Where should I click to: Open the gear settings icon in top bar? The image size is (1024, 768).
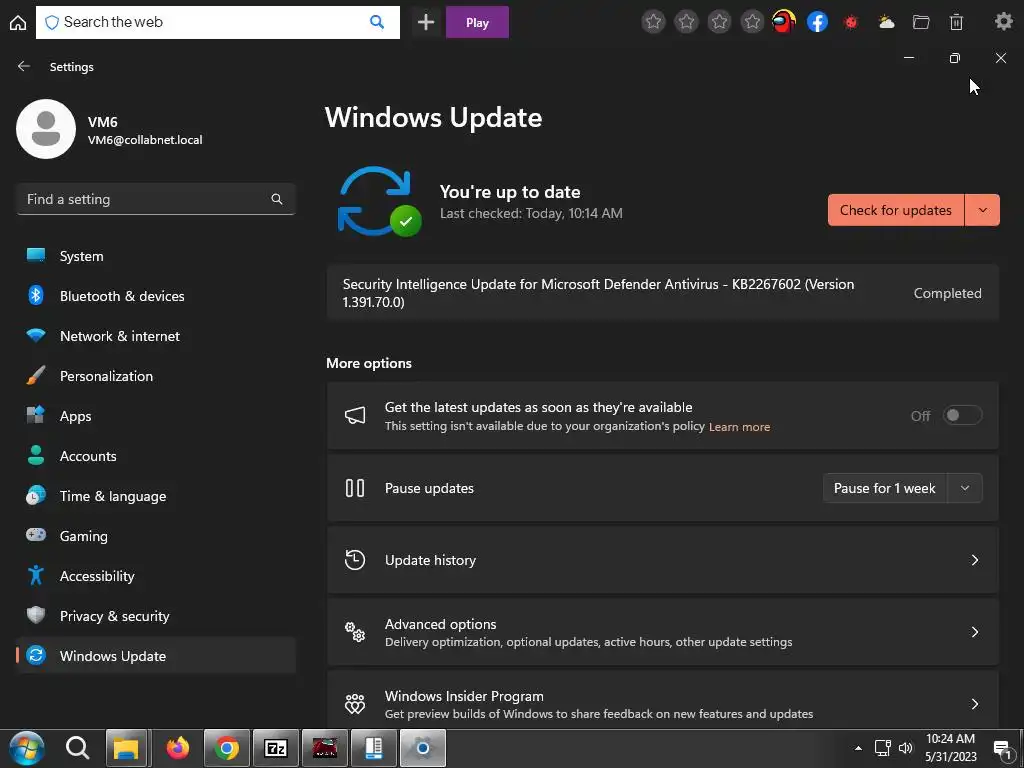pos(1004,22)
